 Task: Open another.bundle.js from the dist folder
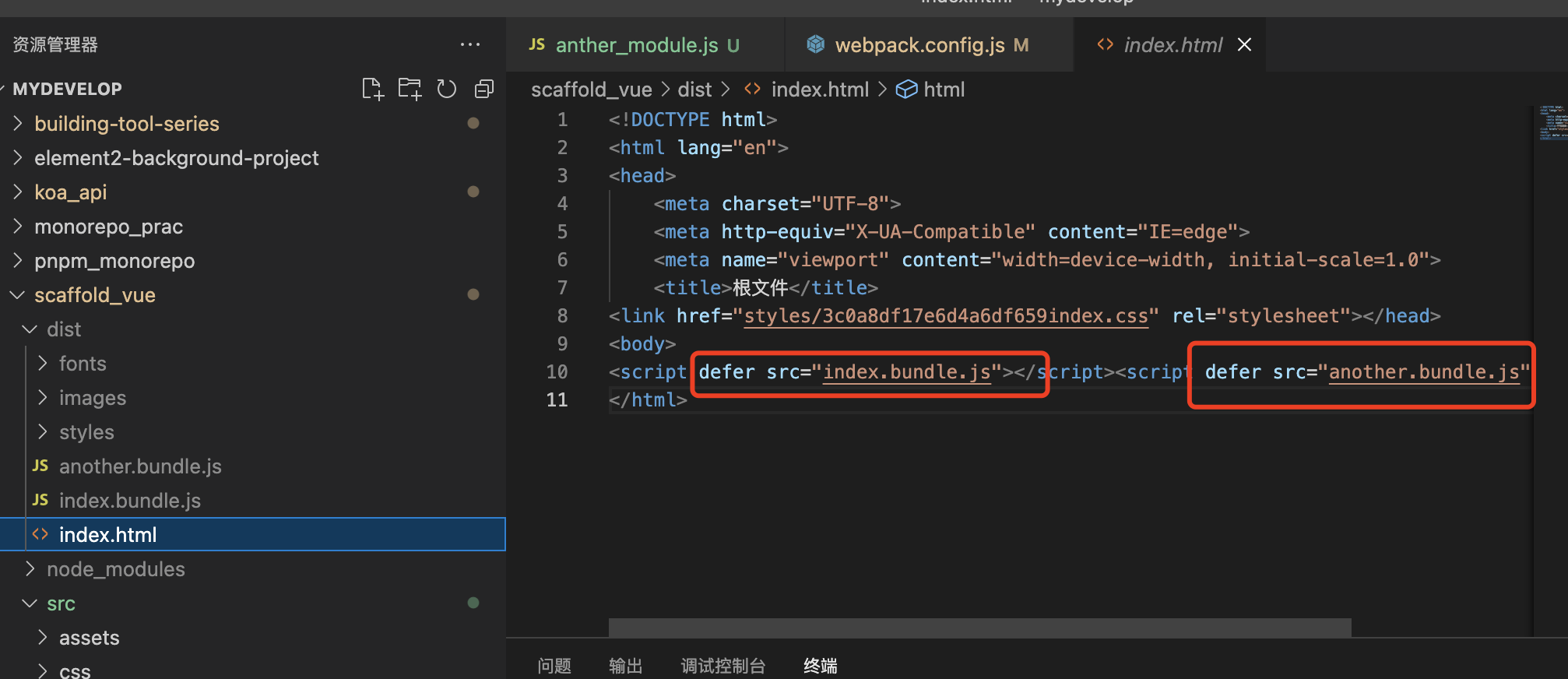(x=253, y=466)
